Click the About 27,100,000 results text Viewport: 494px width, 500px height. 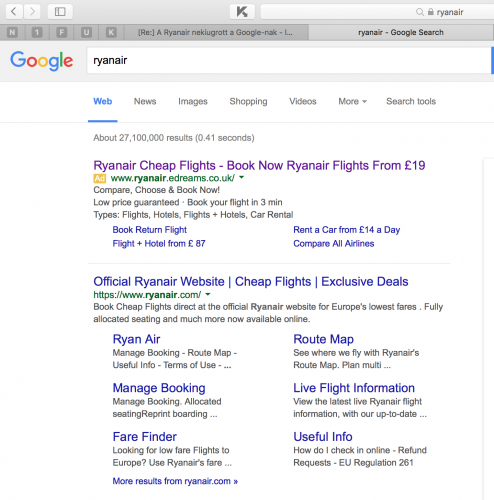click(x=174, y=138)
